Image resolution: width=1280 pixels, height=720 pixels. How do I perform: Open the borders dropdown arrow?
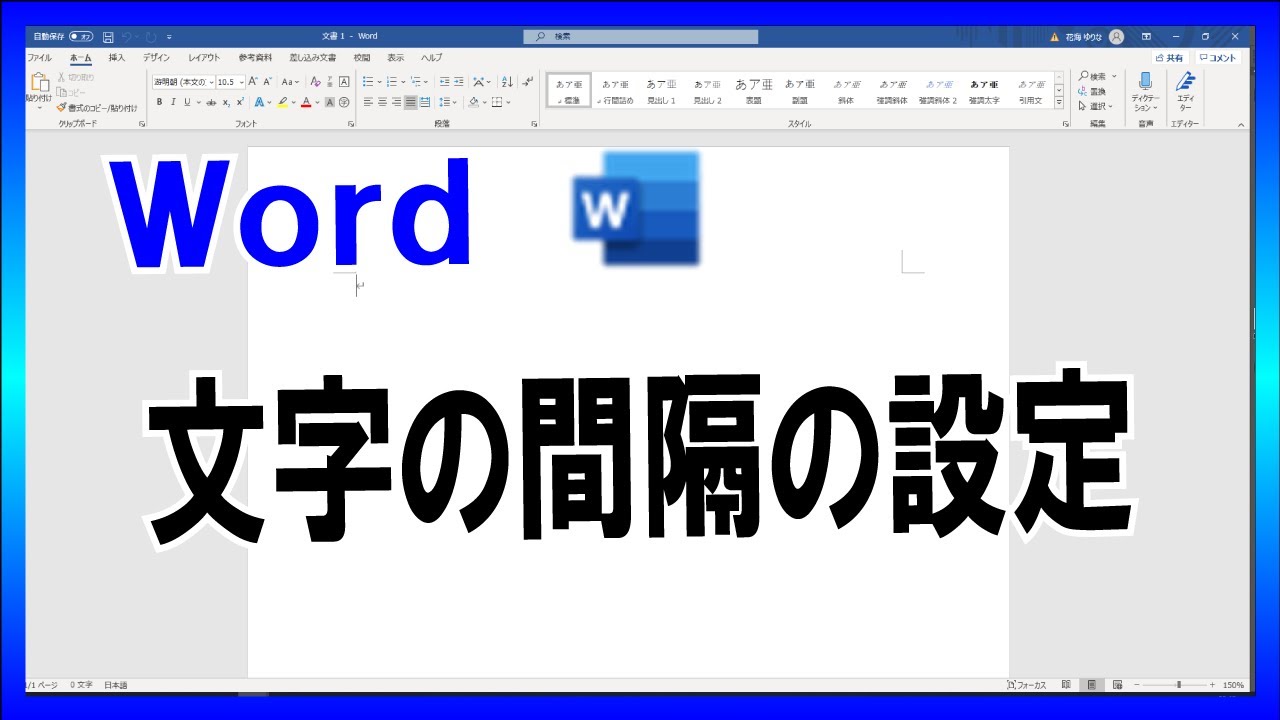[508, 102]
